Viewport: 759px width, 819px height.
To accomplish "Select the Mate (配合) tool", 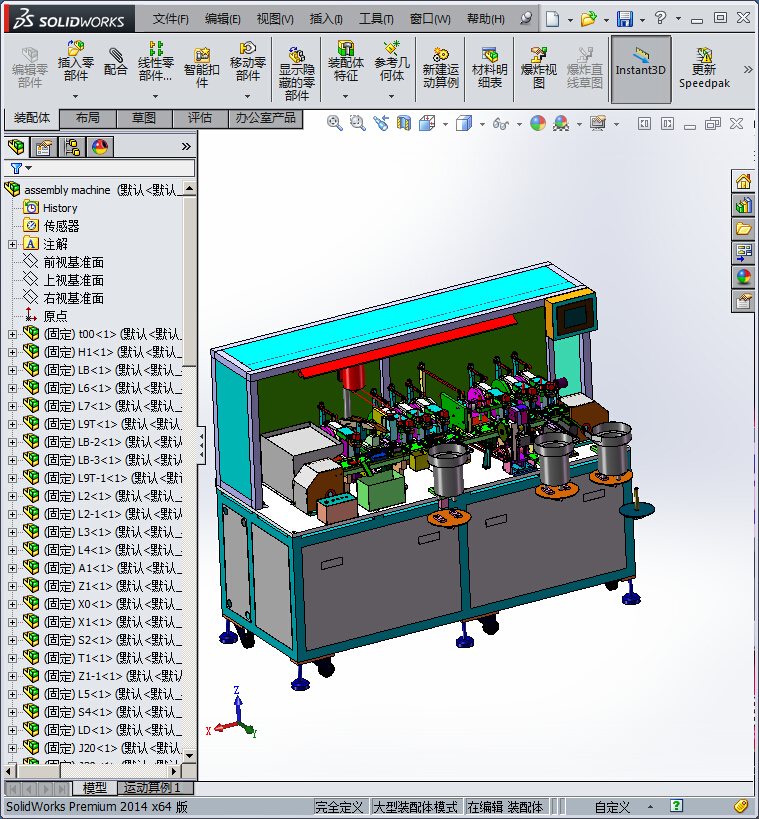I will click(115, 62).
